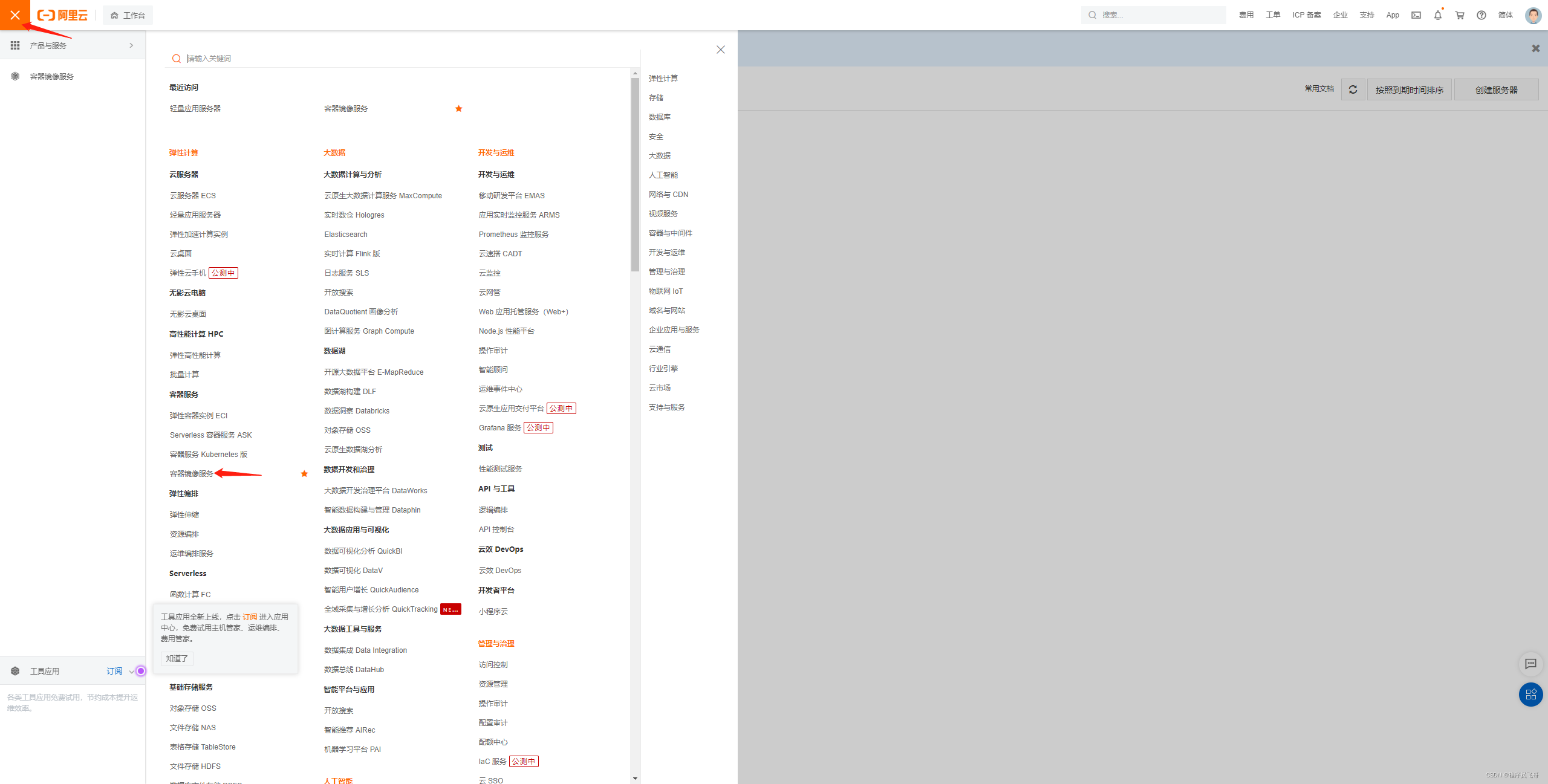The image size is (1548, 784).
Task: Click the scrollbar down arrow in products panel
Action: (x=635, y=779)
